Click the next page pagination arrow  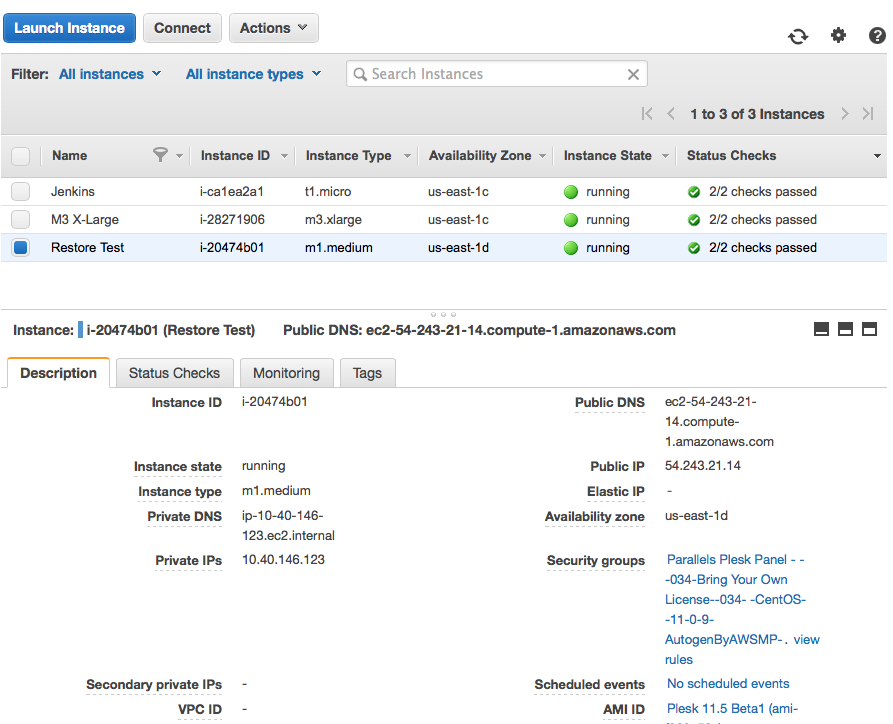(845, 114)
